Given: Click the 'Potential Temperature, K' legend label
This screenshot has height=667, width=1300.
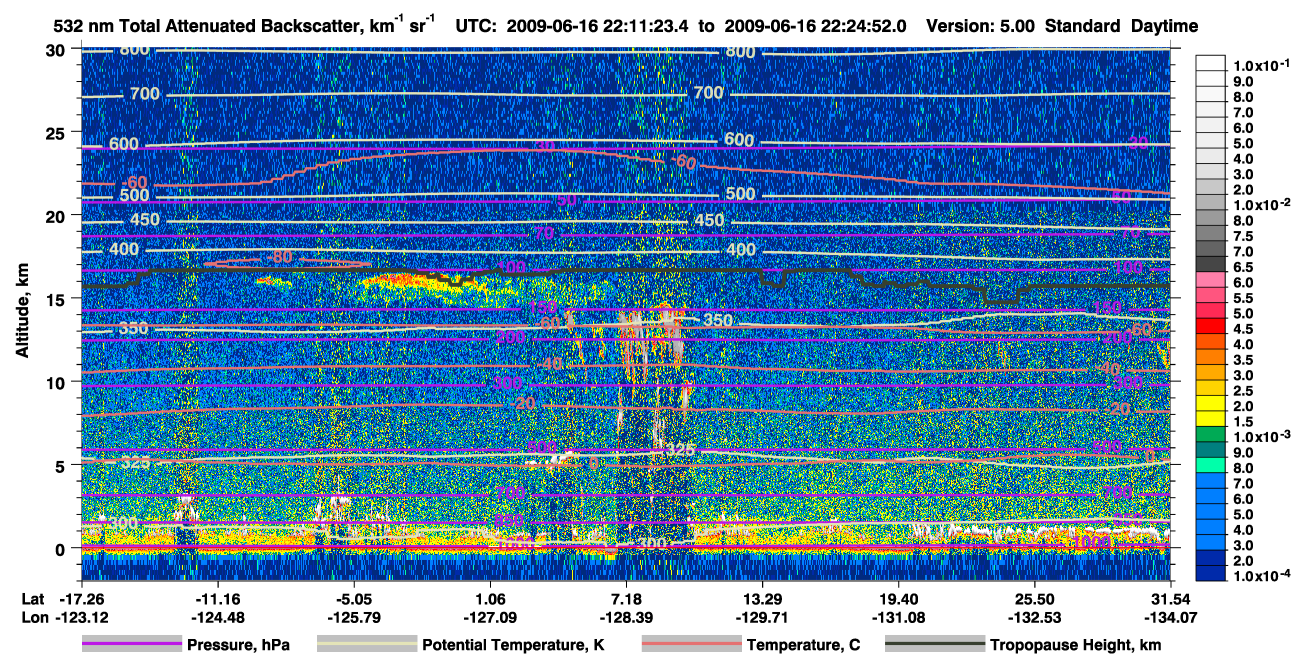Looking at the screenshot, I should [513, 646].
